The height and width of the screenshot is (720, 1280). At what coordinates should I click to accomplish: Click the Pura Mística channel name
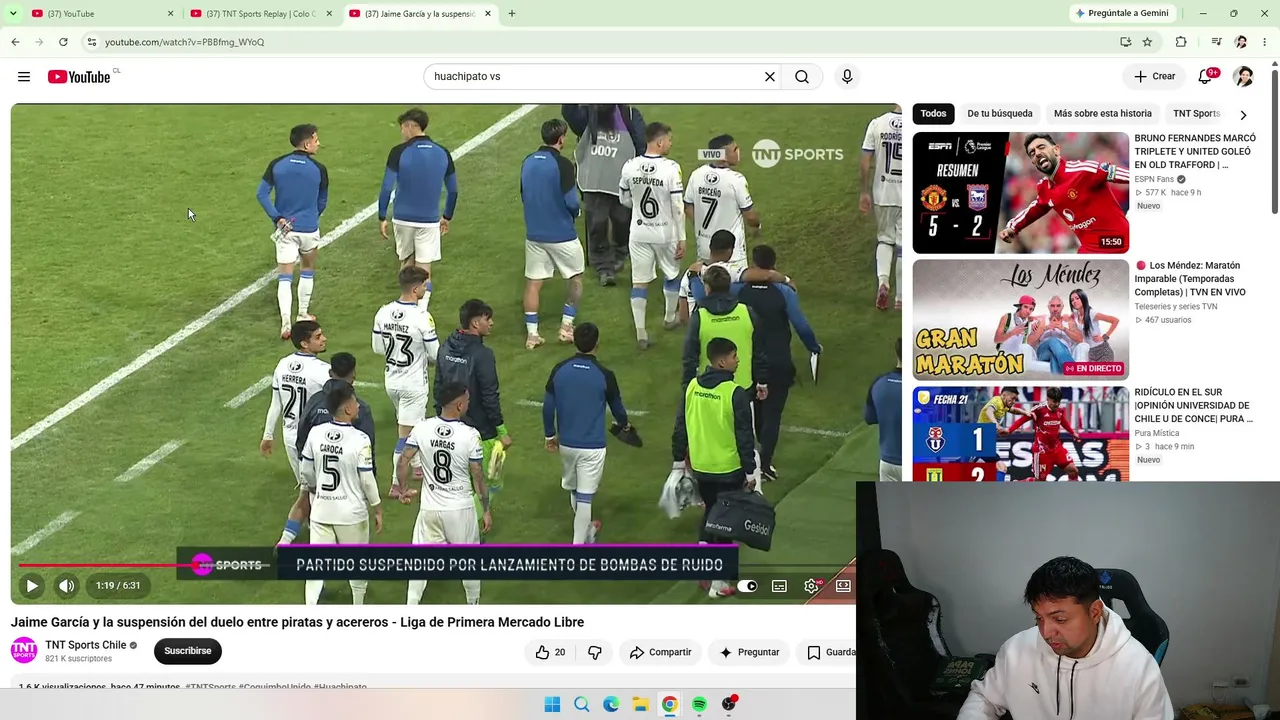1157,434
